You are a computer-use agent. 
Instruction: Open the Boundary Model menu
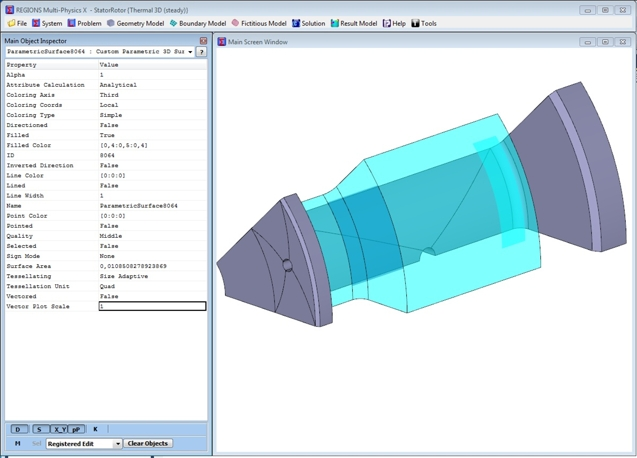[x=197, y=23]
